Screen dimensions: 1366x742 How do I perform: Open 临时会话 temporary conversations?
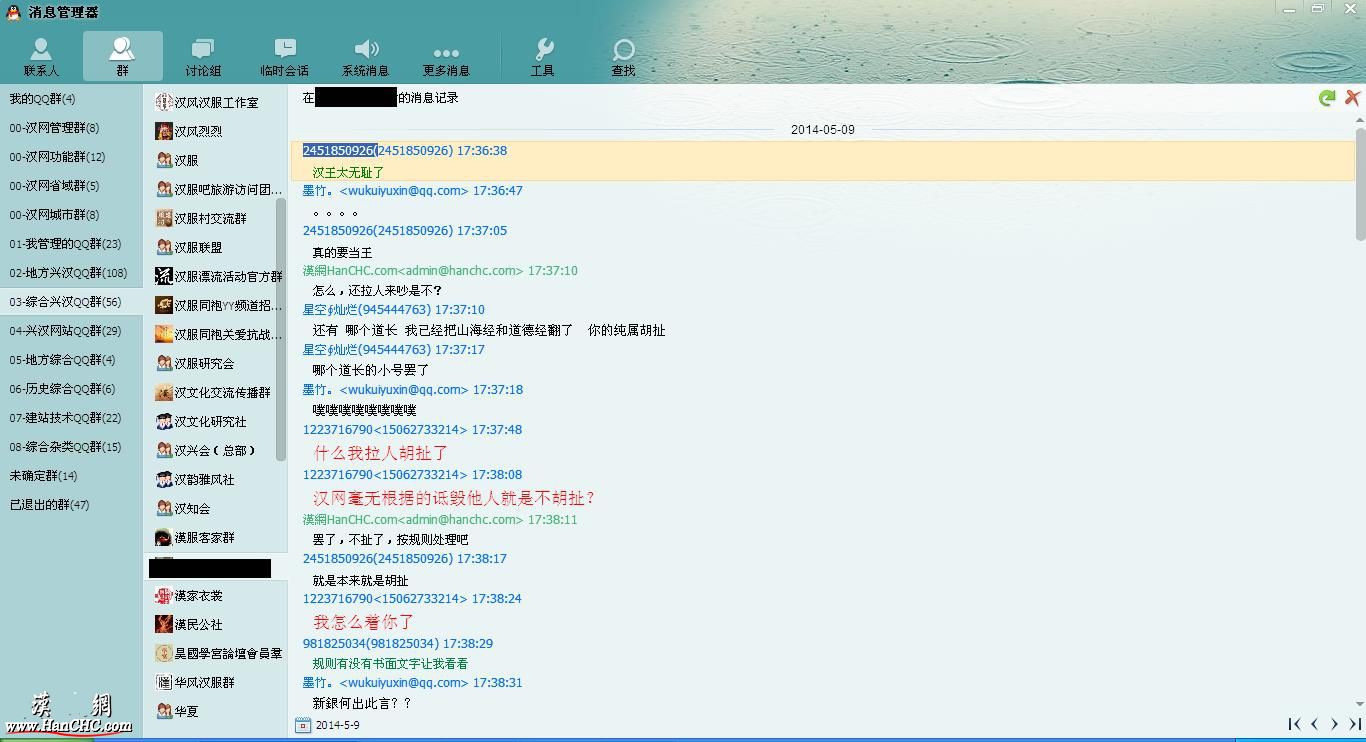click(x=285, y=57)
